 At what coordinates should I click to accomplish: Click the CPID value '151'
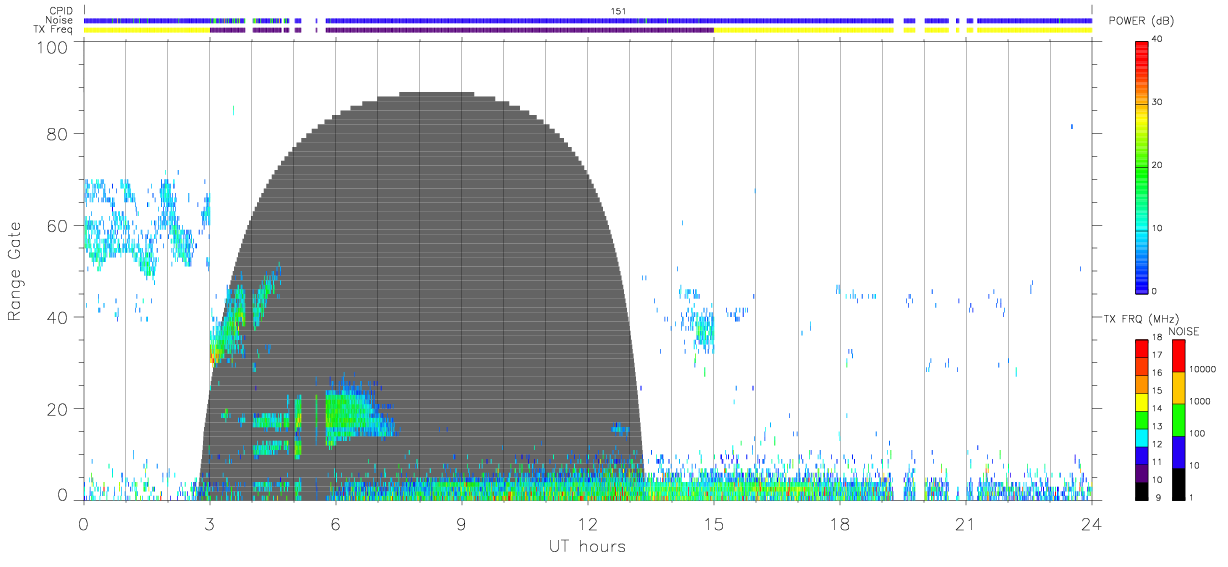pos(619,11)
